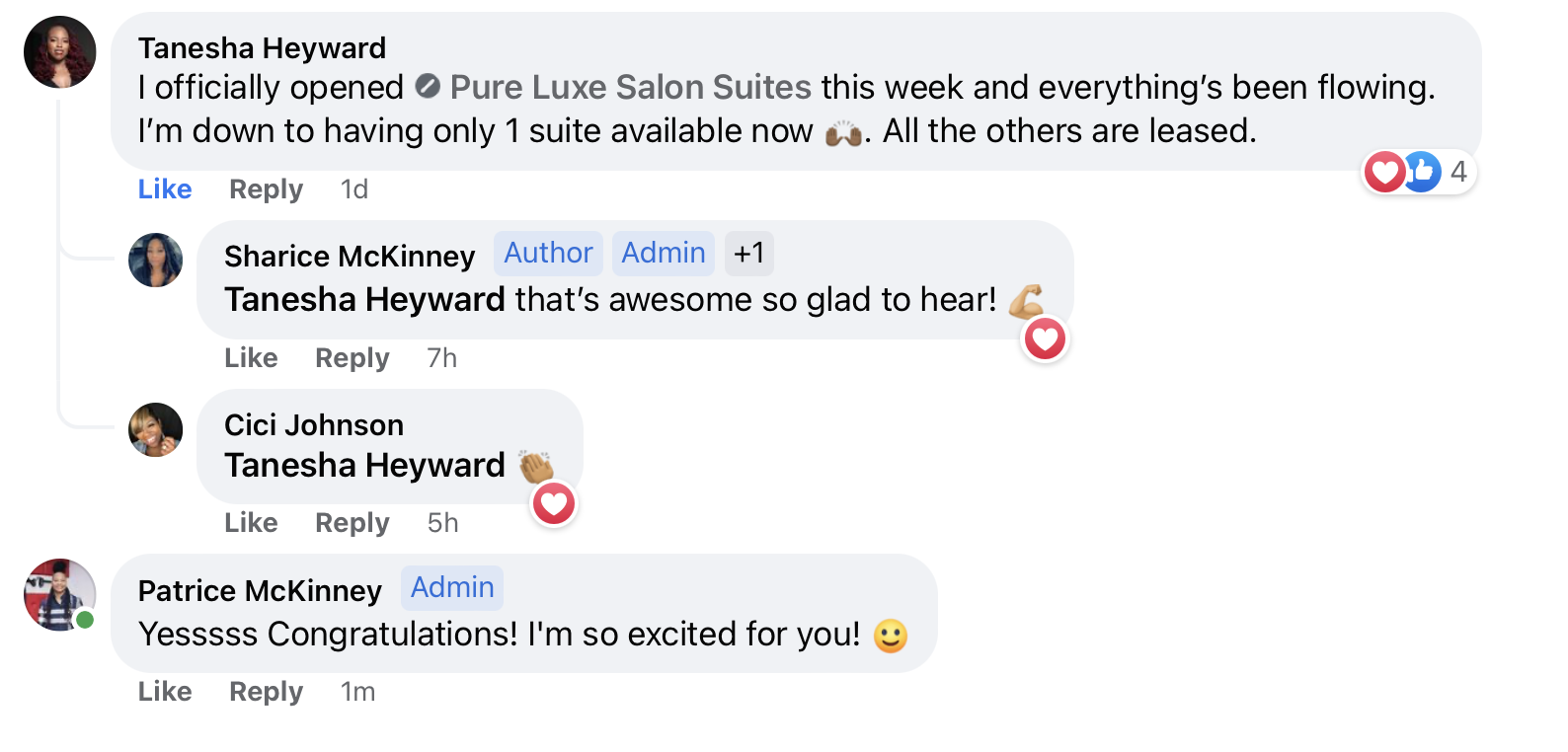This screenshot has height=752, width=1568.
Task: Click the 7h timestamp on Sharice's reply
Action: click(441, 358)
